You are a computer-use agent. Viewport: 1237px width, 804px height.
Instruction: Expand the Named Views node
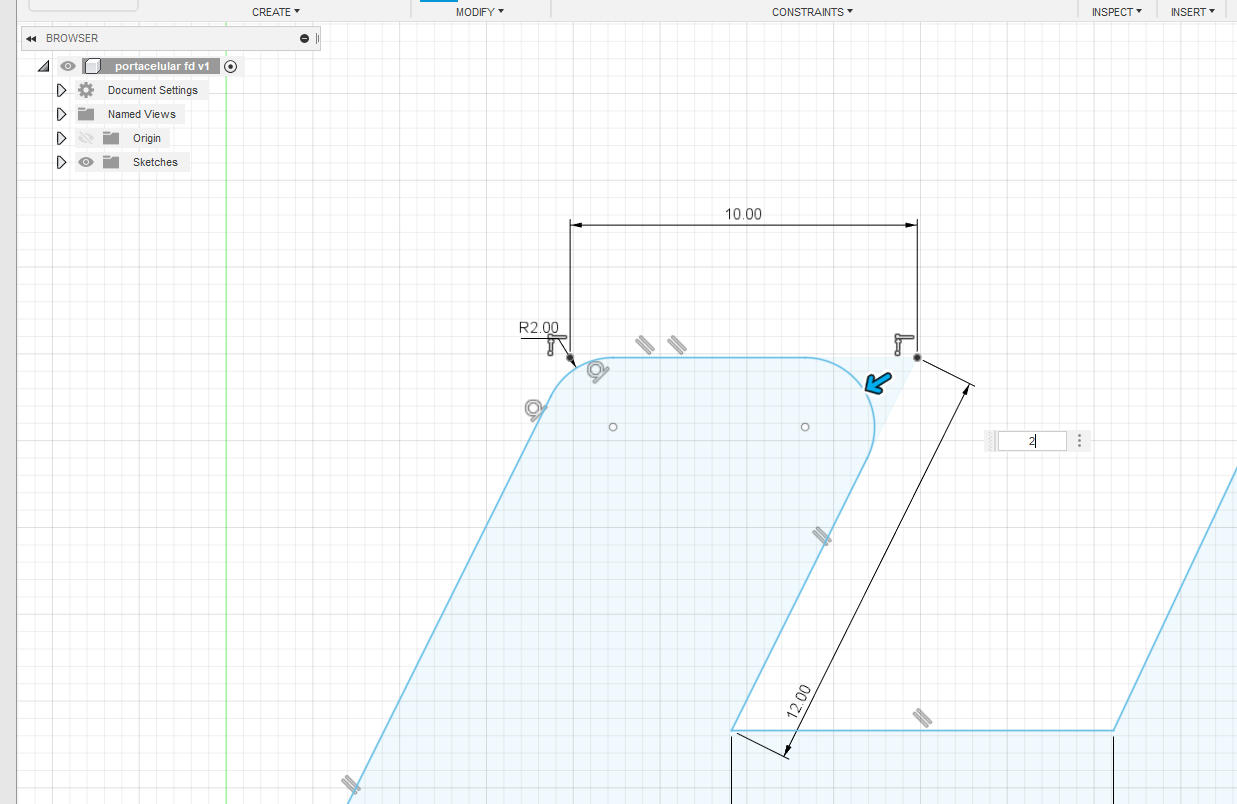(x=61, y=114)
